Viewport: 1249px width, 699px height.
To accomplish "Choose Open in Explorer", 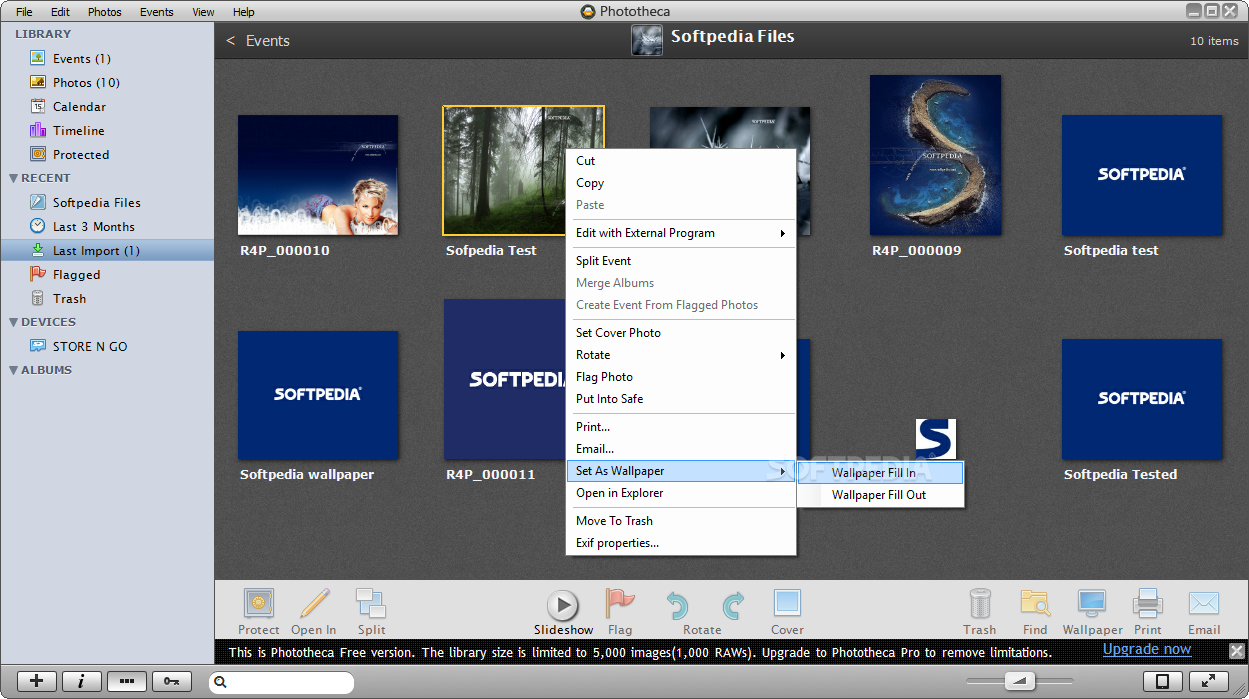I will click(680, 493).
